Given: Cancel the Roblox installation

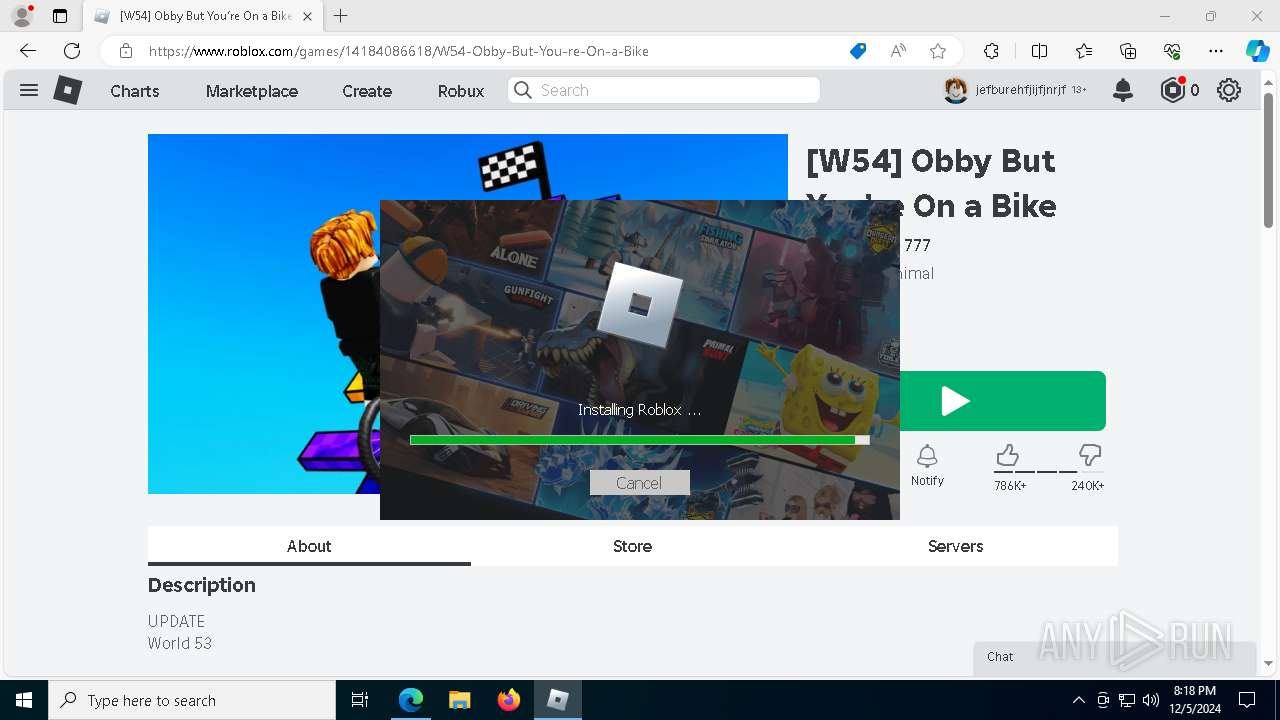Looking at the screenshot, I should coord(639,483).
